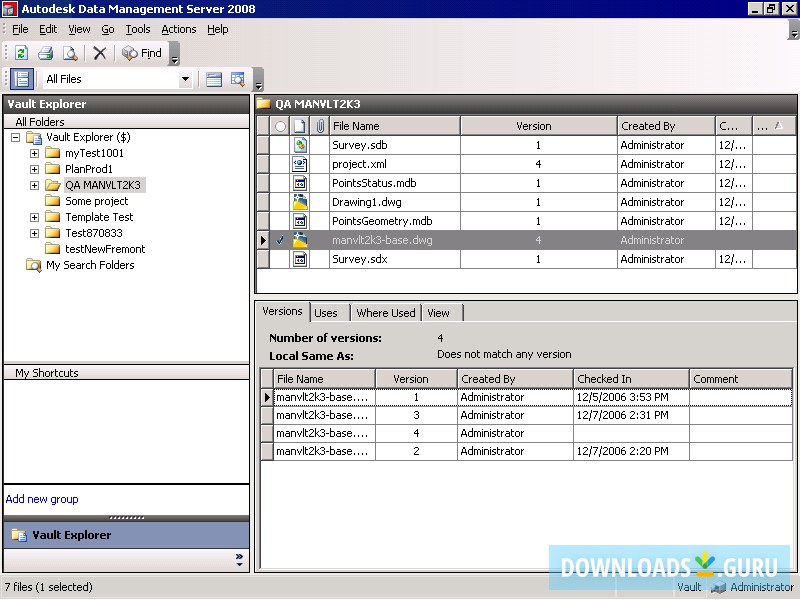Click the Find button
The image size is (800, 600).
142,53
